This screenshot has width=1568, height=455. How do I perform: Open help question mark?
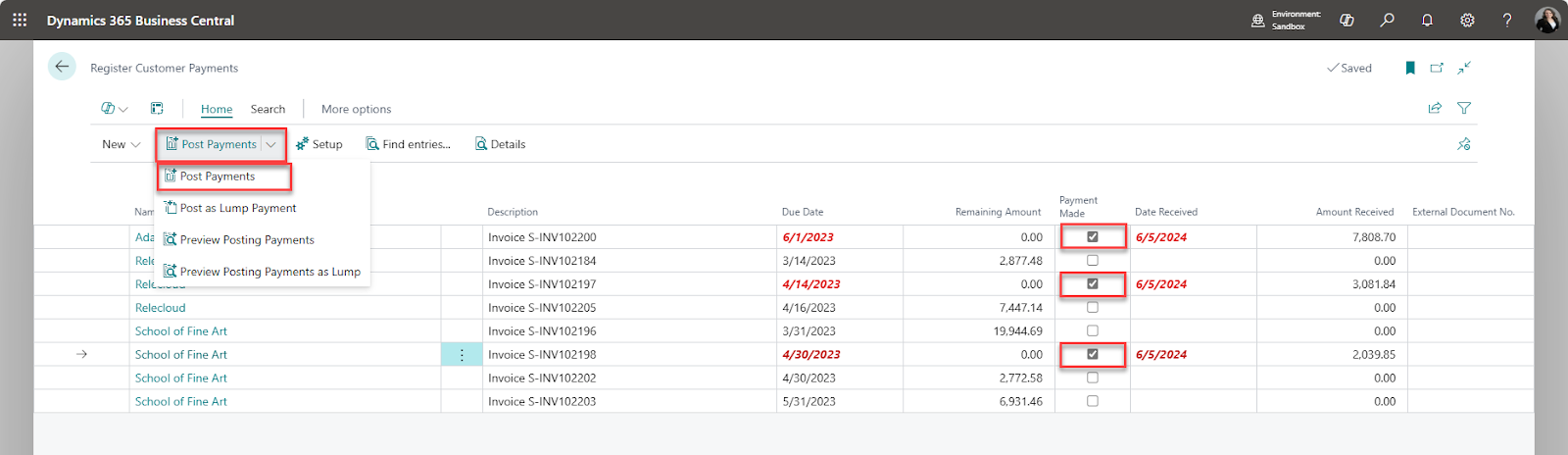1507,20
